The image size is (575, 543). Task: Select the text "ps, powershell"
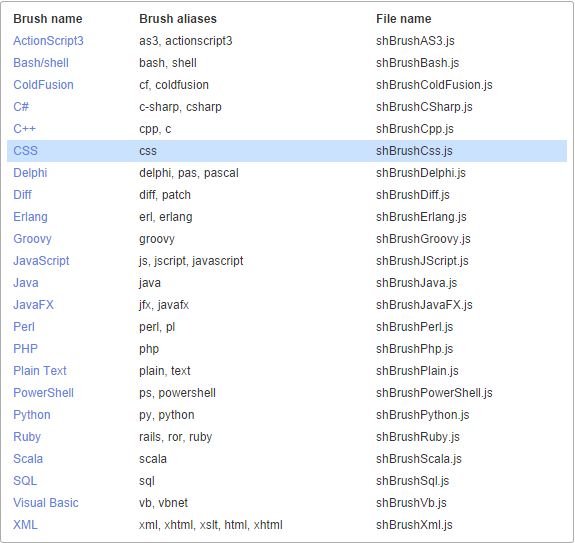(177, 393)
